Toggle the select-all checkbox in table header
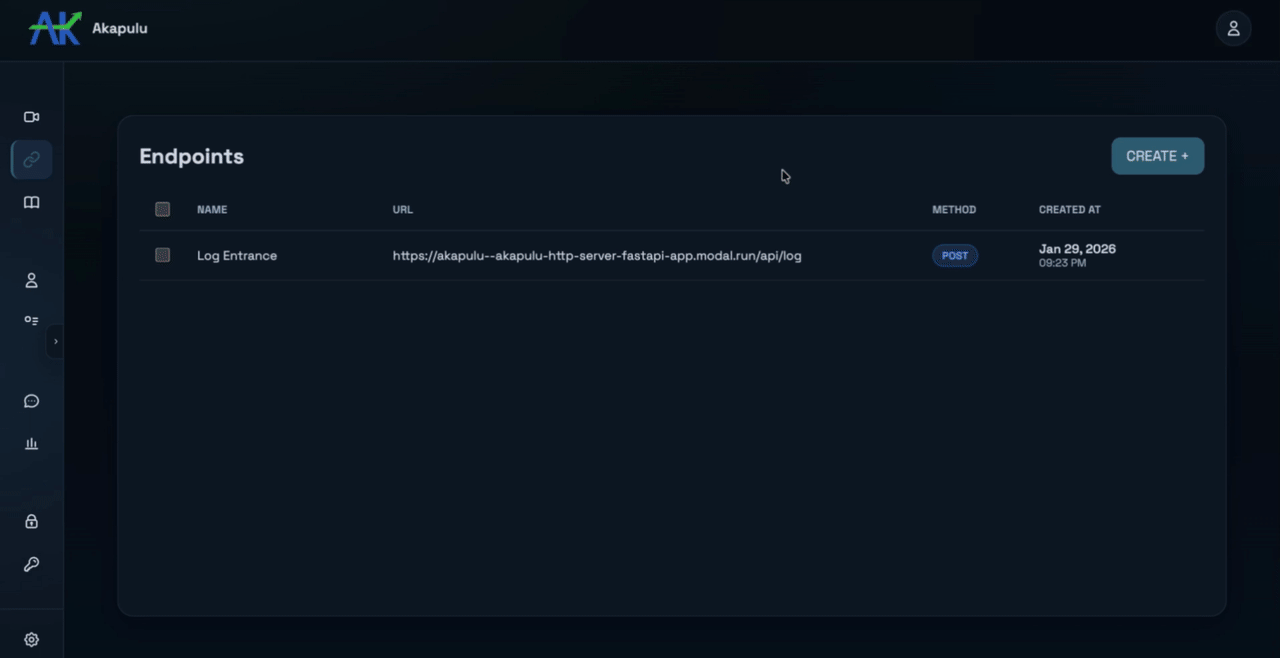 [x=162, y=209]
